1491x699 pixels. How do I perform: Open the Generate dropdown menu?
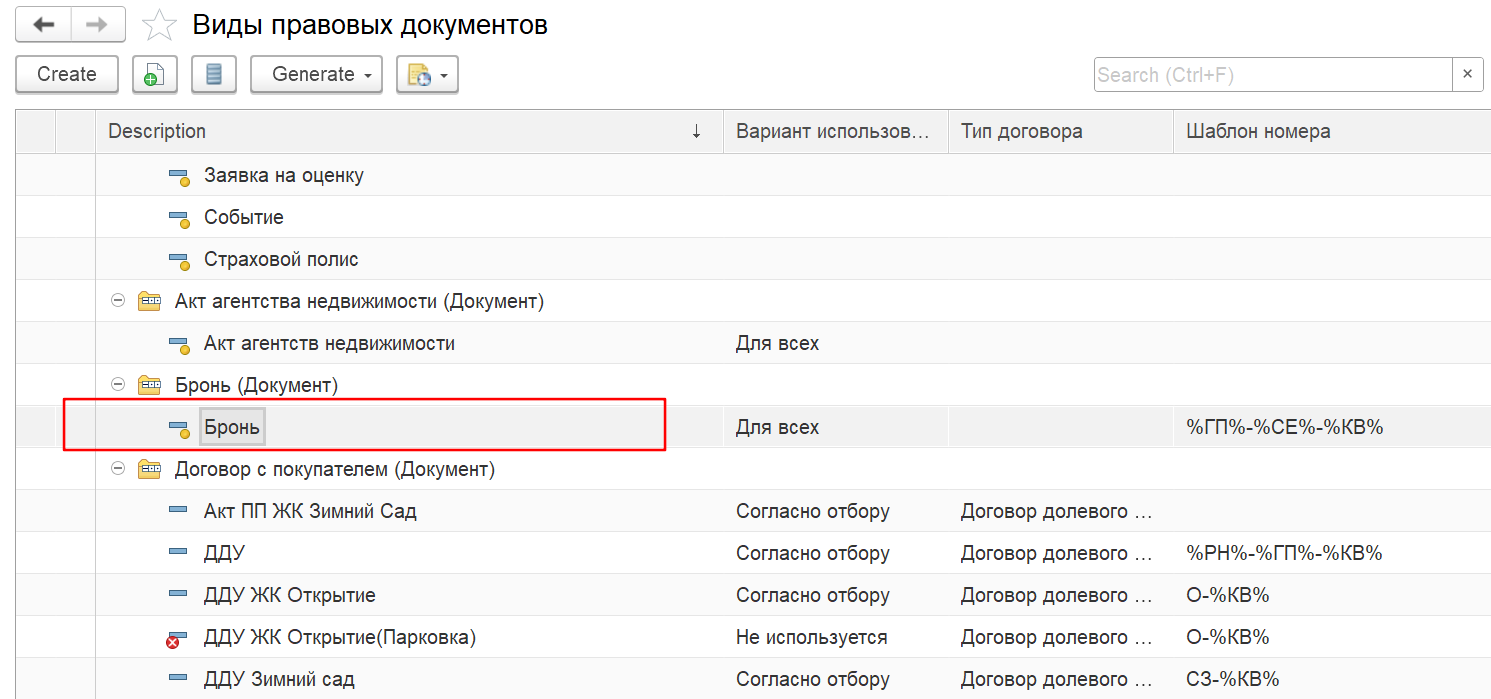tap(316, 75)
